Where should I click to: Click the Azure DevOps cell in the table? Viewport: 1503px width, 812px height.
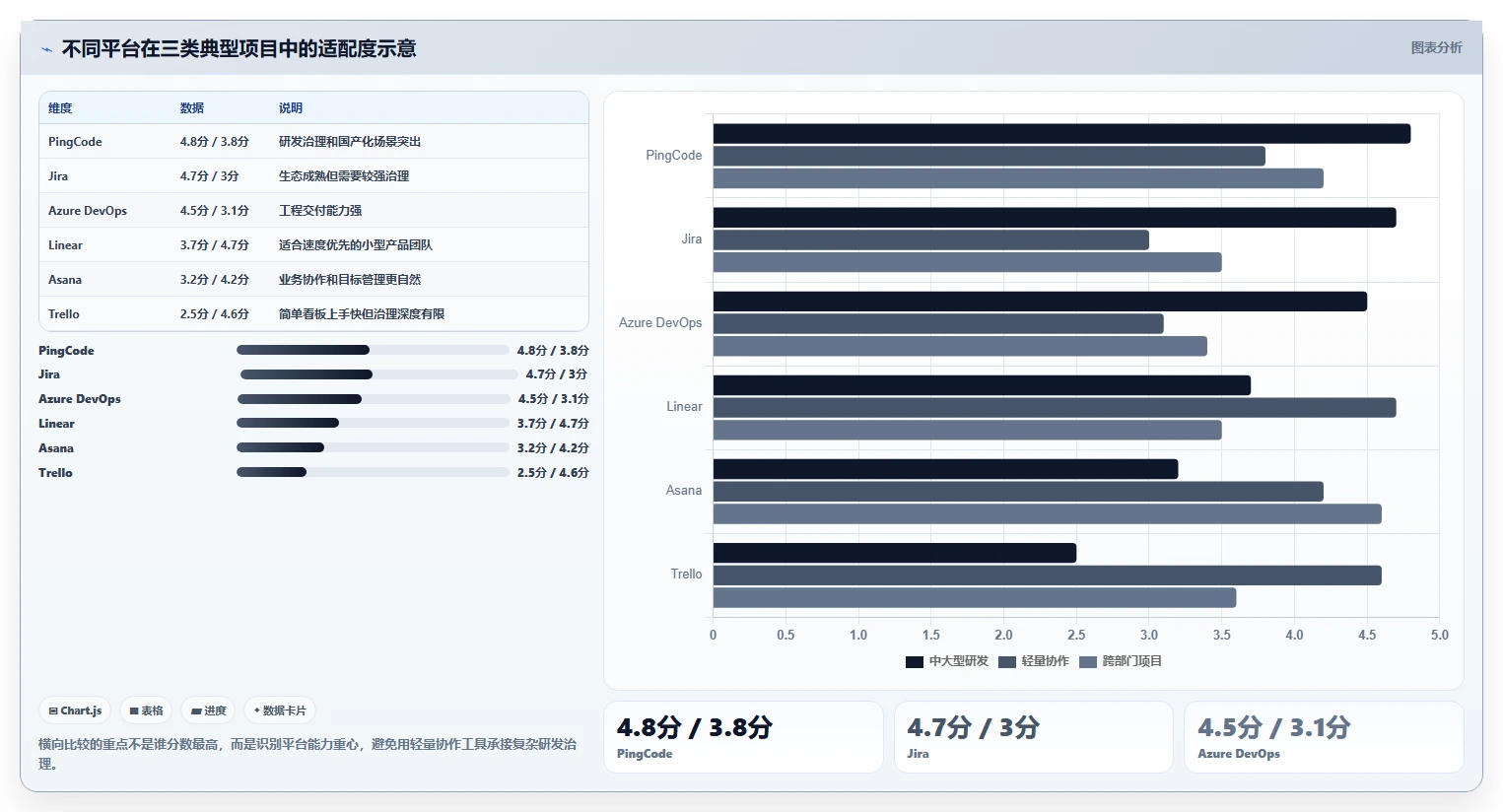(88, 211)
